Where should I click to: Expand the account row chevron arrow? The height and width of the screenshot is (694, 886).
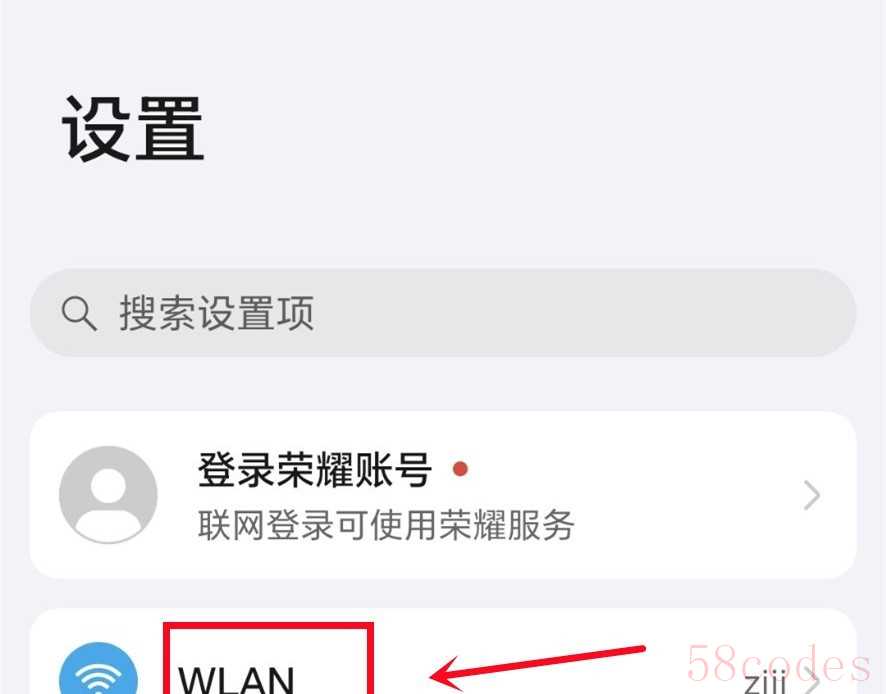click(x=812, y=495)
